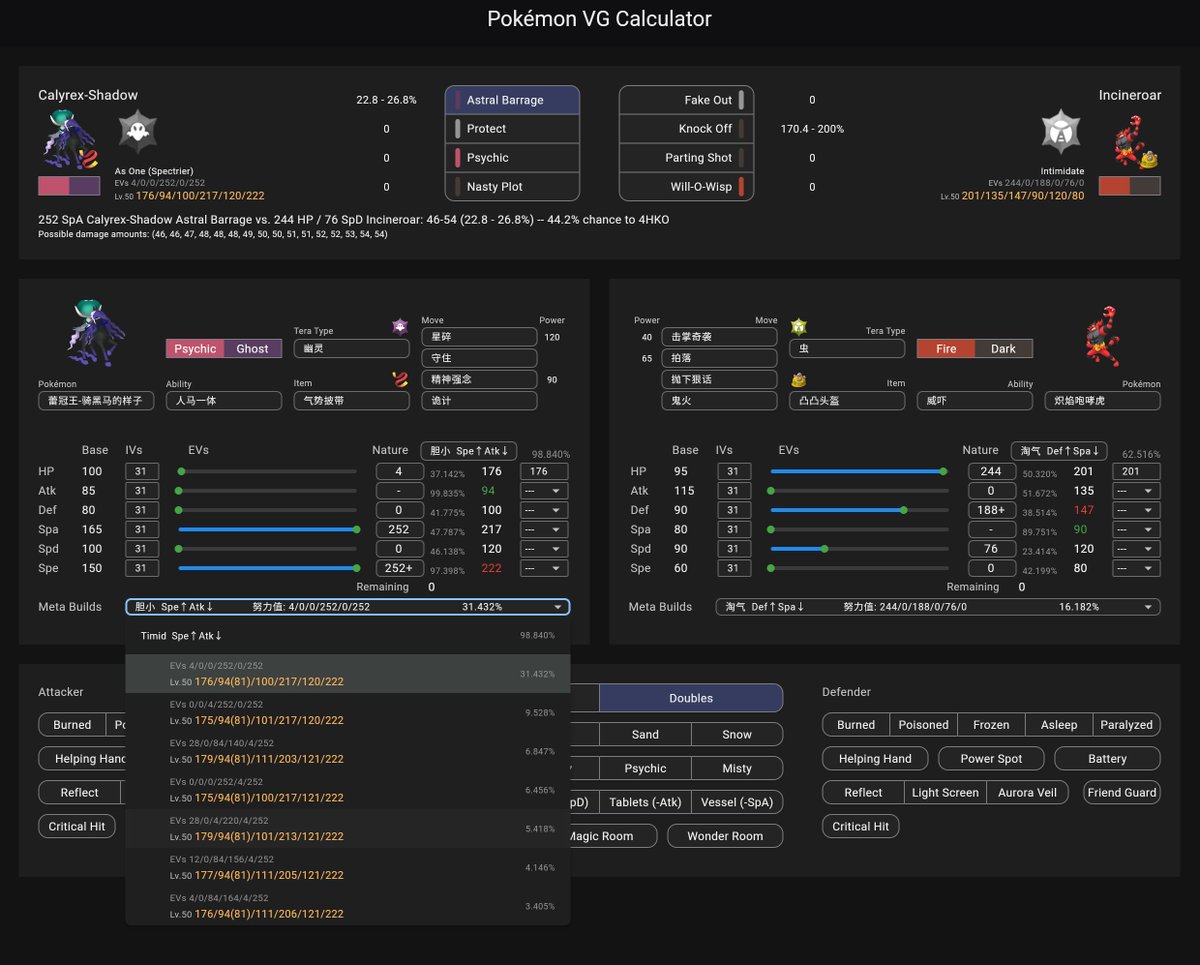This screenshot has width=1200, height=965.
Task: Adjust defender Def EV slider
Action: (857, 510)
